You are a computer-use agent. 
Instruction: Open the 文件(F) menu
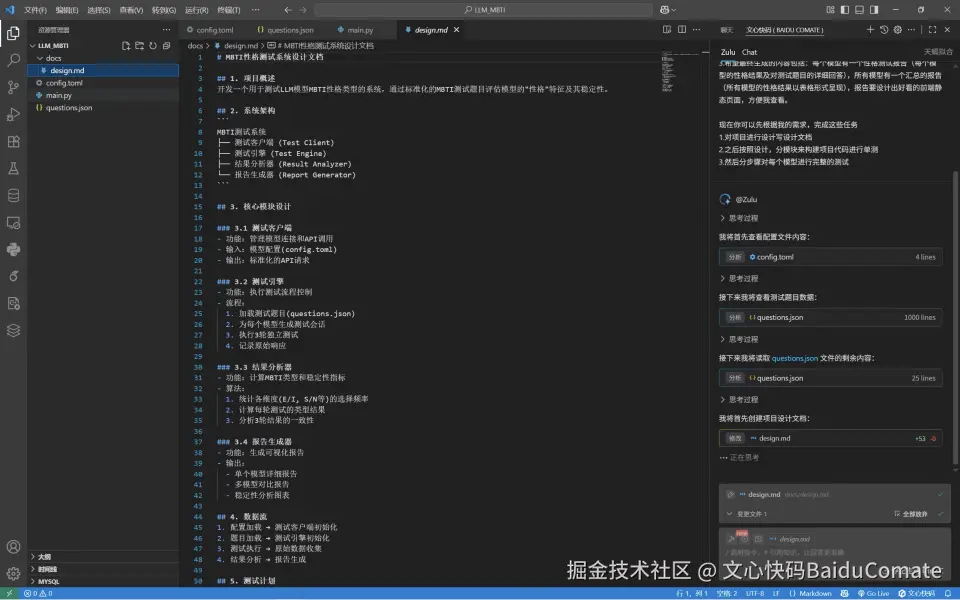point(35,10)
